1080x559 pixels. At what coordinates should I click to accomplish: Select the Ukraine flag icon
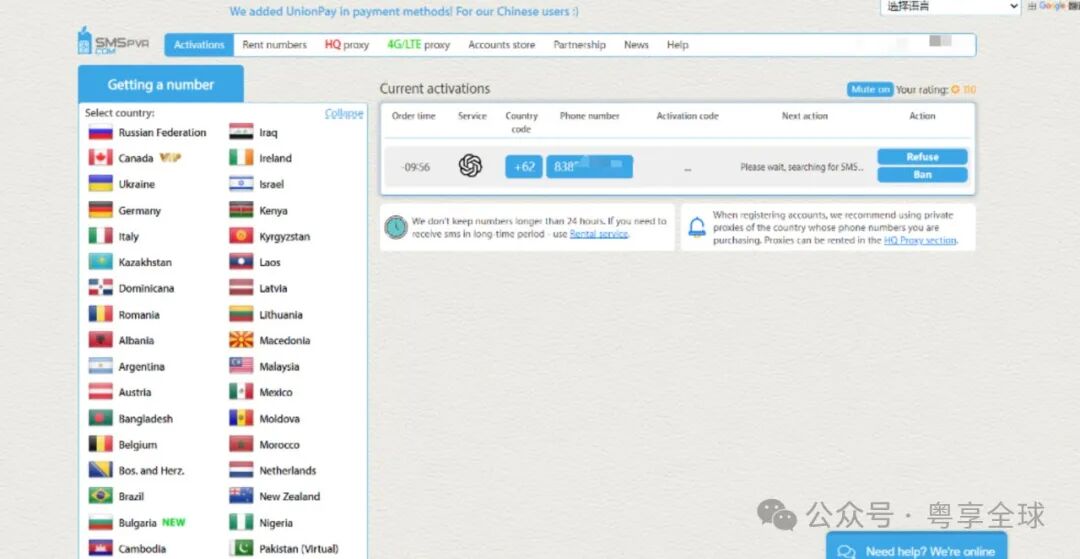pyautogui.click(x=101, y=184)
